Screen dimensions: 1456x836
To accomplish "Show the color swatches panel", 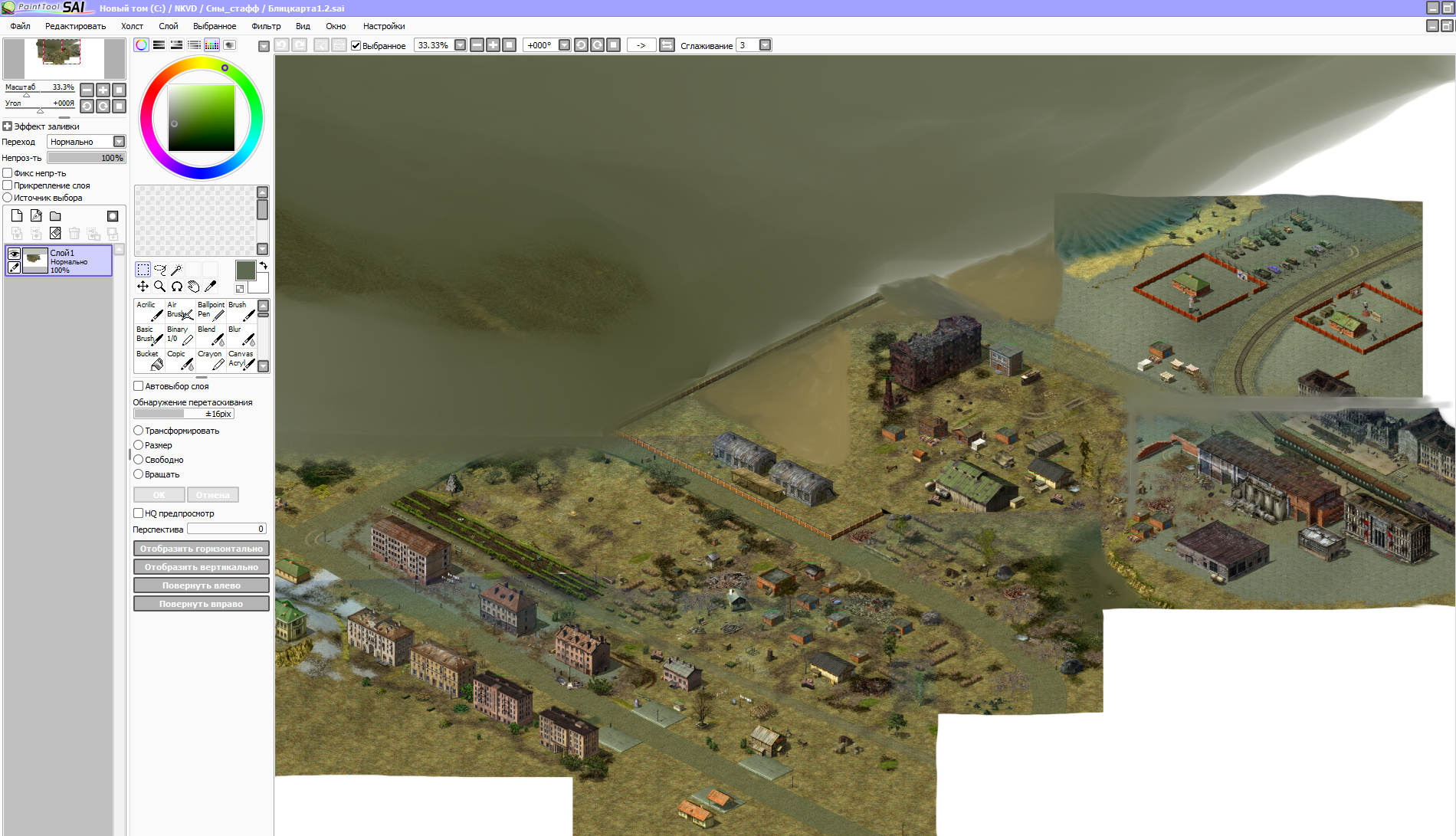I will coord(212,45).
